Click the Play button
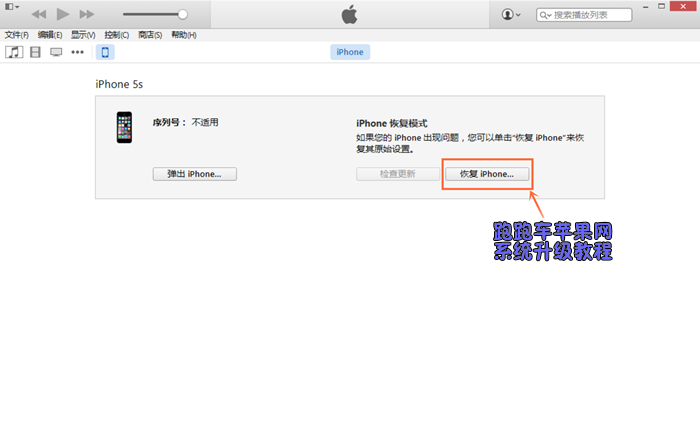The height and width of the screenshot is (444, 700). pyautogui.click(x=62, y=14)
